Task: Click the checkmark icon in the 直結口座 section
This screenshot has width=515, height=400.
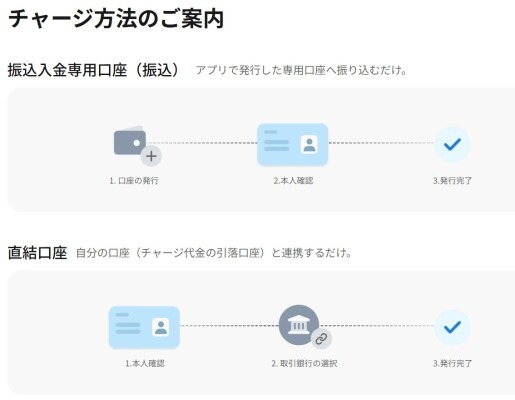Action: 452,327
